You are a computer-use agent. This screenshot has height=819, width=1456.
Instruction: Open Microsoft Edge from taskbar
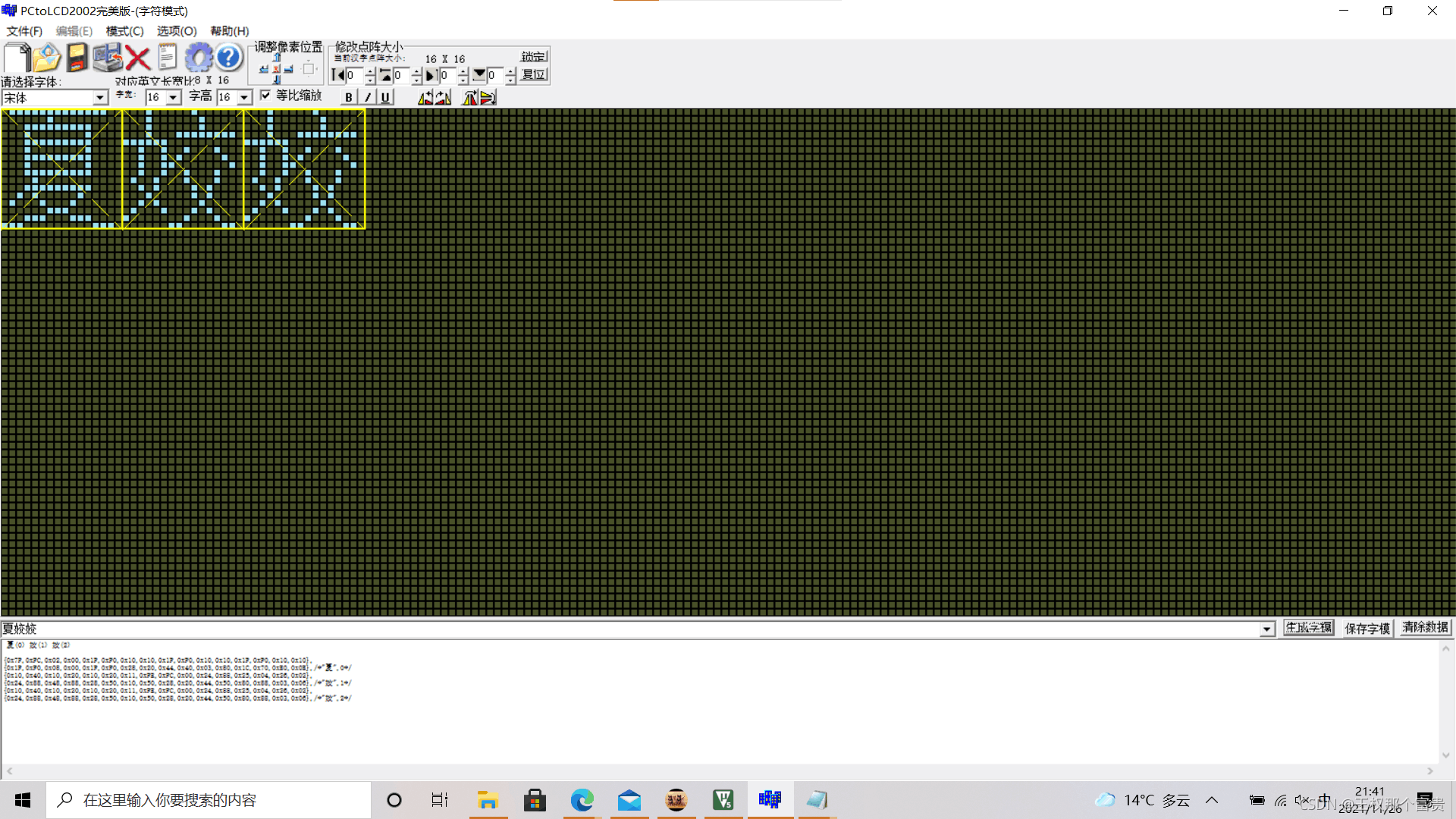coord(582,800)
